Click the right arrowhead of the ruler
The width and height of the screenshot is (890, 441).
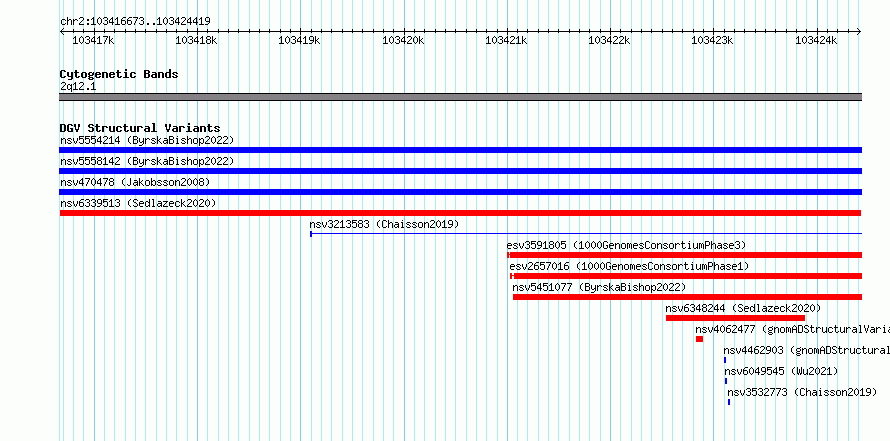[859, 32]
